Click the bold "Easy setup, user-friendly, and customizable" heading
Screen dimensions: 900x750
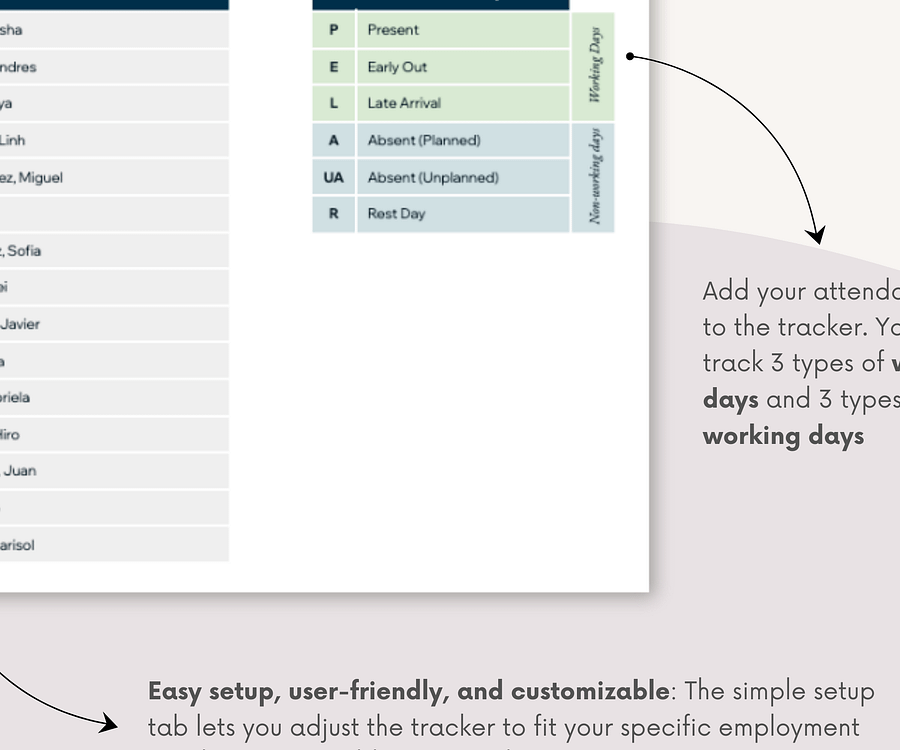(x=408, y=691)
